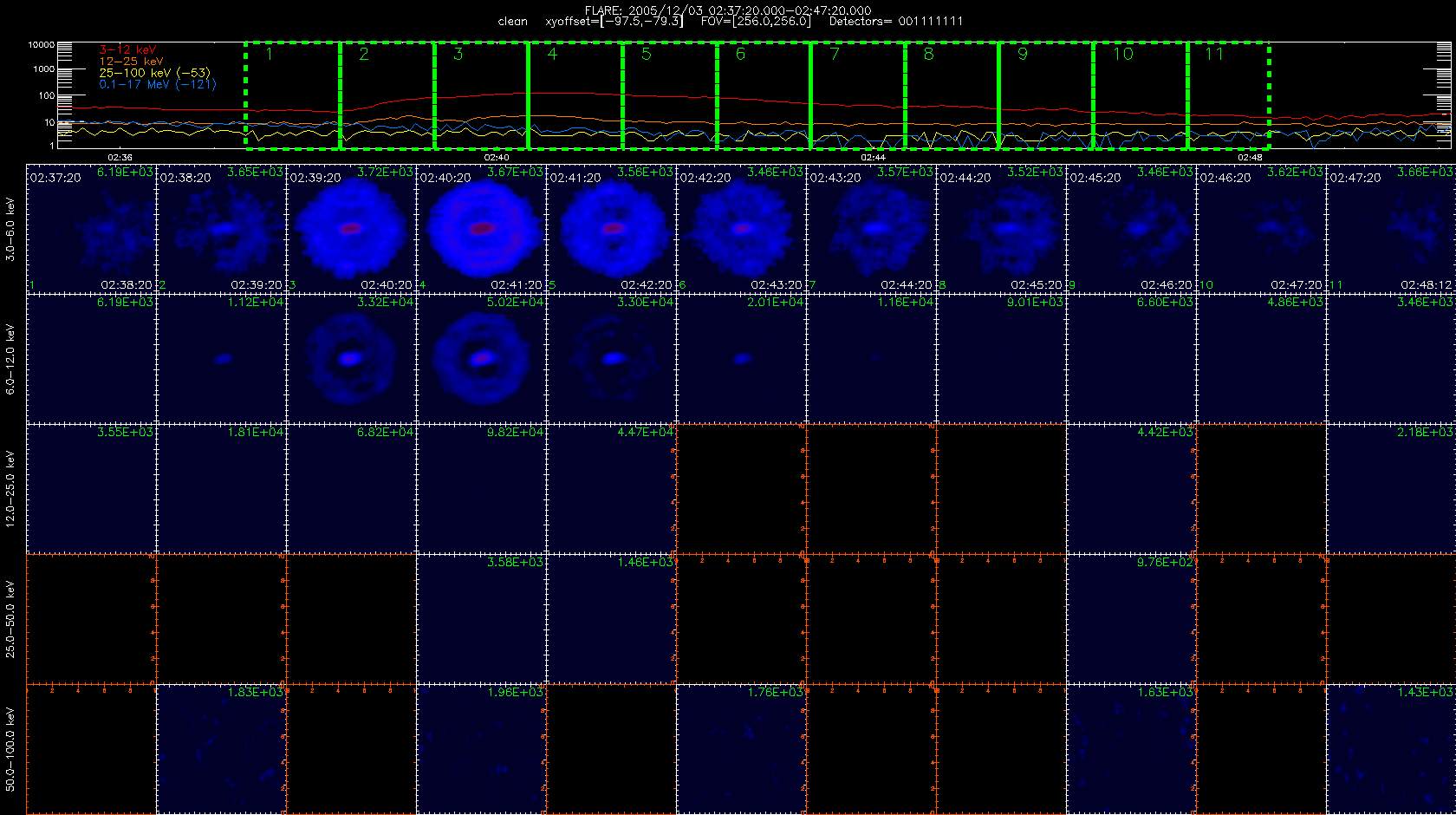1456x815 pixels.
Task: Click the FLARE 2005/12/03 title text
Action: 728,10
